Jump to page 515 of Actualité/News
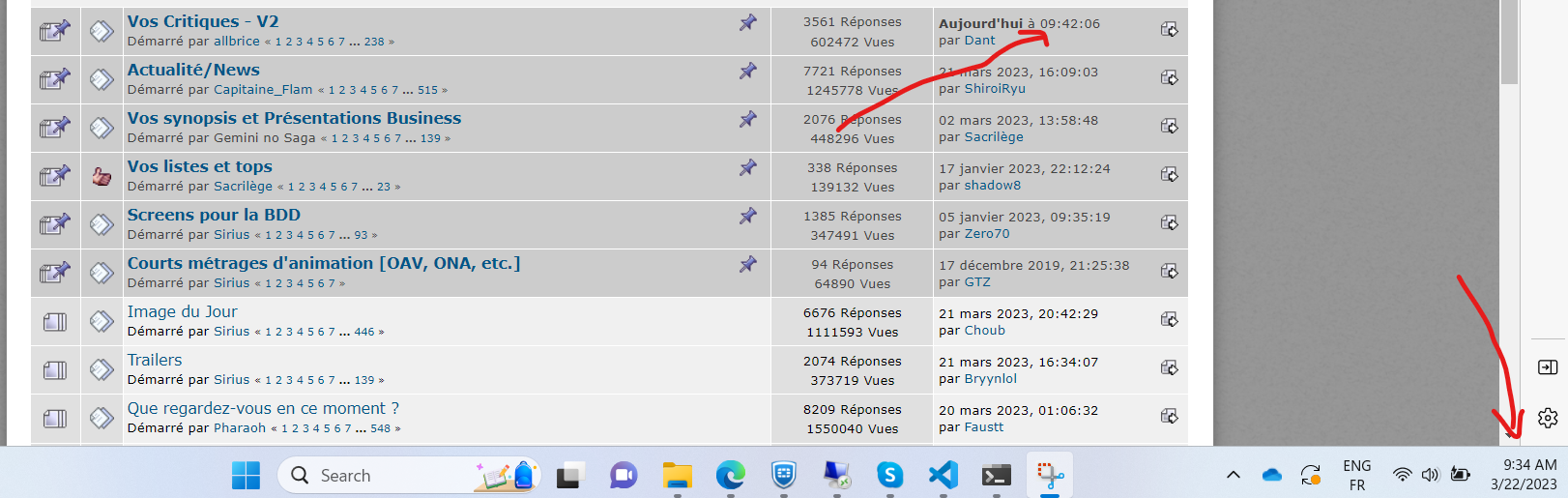This screenshot has height=498, width=1568. [427, 90]
